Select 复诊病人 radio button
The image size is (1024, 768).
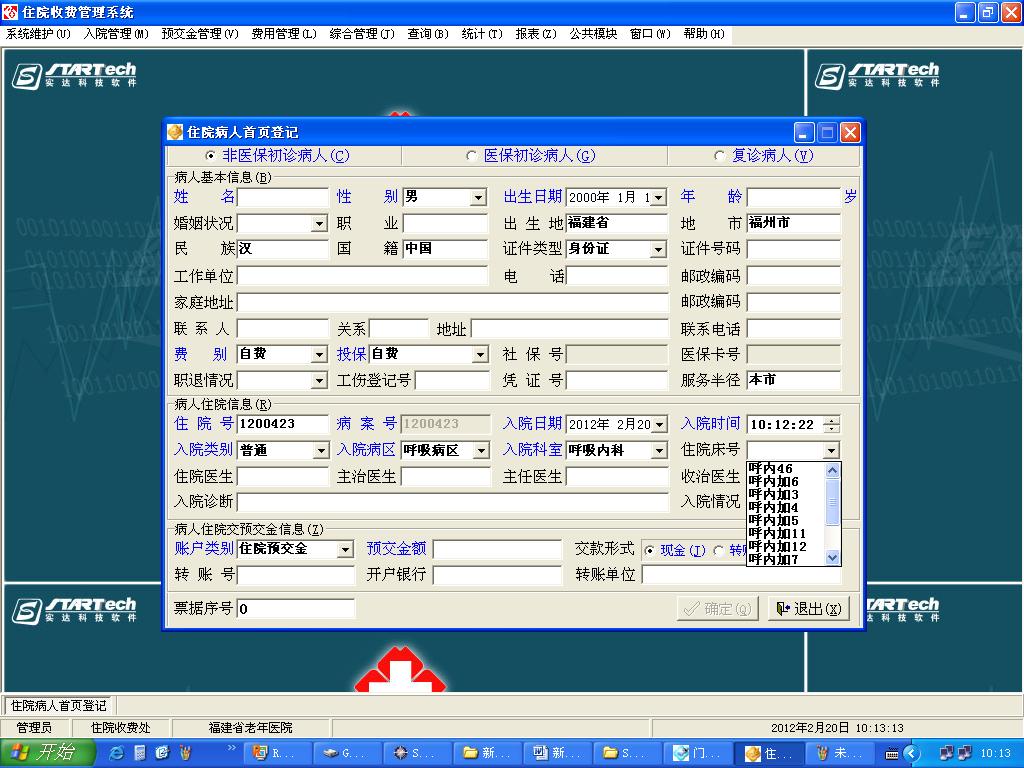click(719, 155)
